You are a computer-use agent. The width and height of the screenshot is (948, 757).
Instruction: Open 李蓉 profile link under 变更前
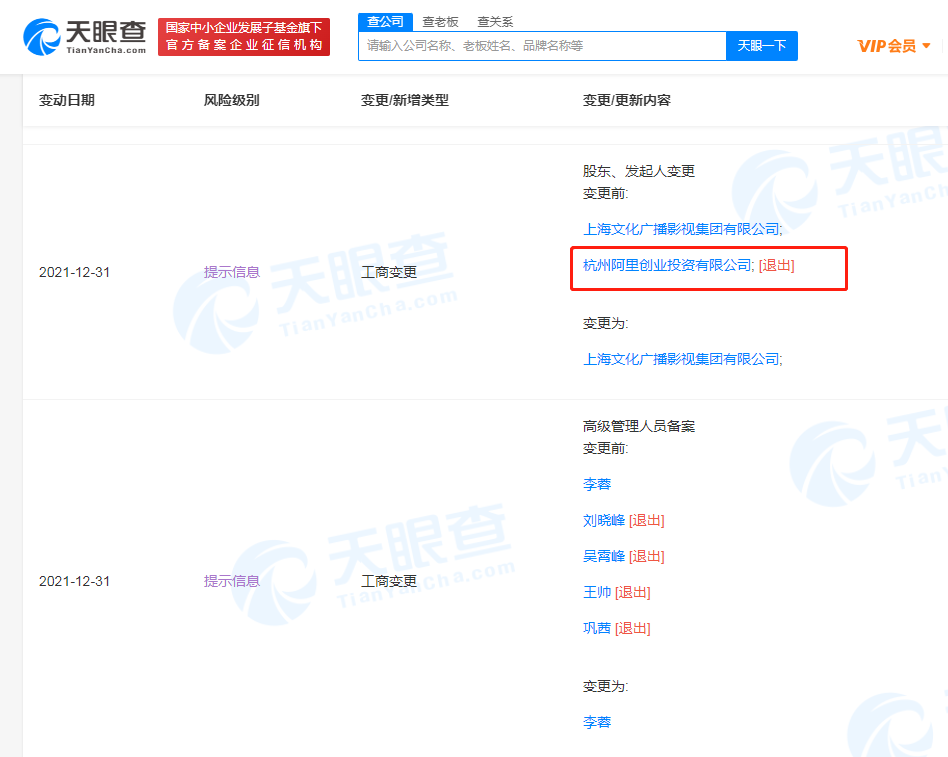[x=597, y=484]
